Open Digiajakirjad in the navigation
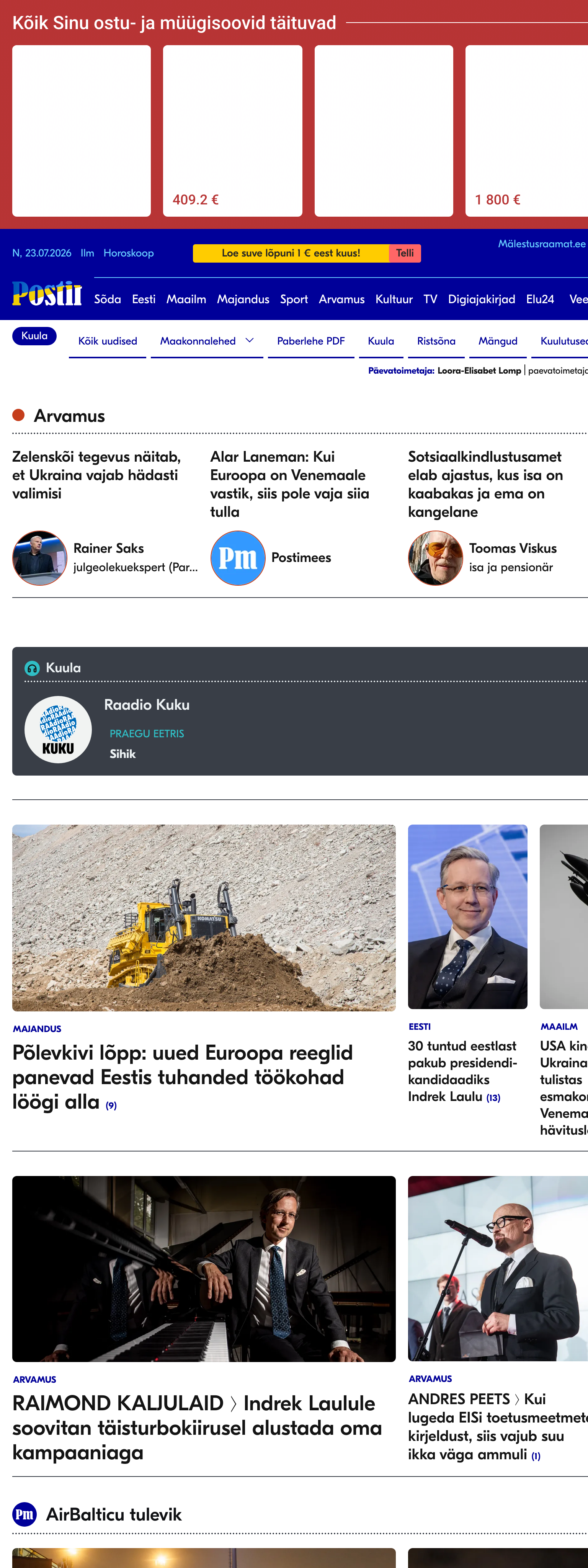The image size is (588, 1568). click(482, 299)
